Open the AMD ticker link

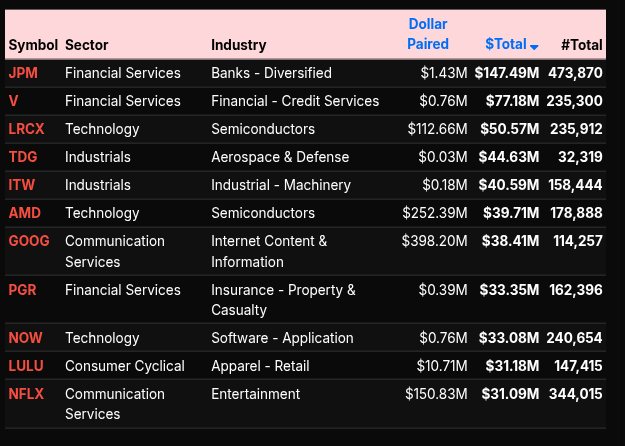24,213
